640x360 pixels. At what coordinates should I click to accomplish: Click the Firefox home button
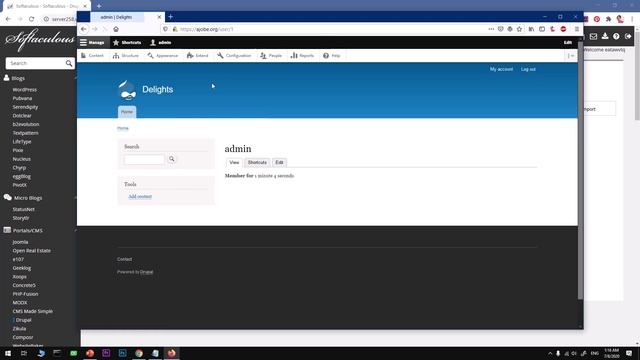(116, 29)
